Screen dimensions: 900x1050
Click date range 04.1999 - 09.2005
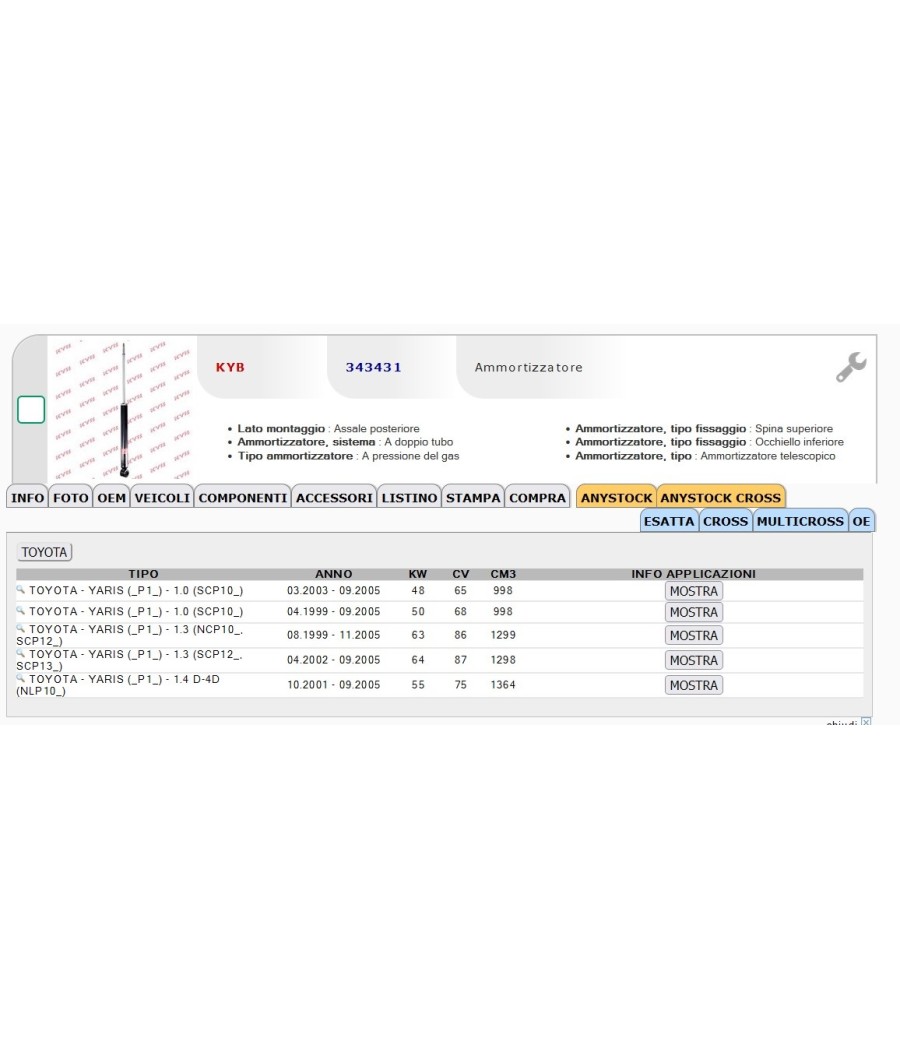coord(333,611)
